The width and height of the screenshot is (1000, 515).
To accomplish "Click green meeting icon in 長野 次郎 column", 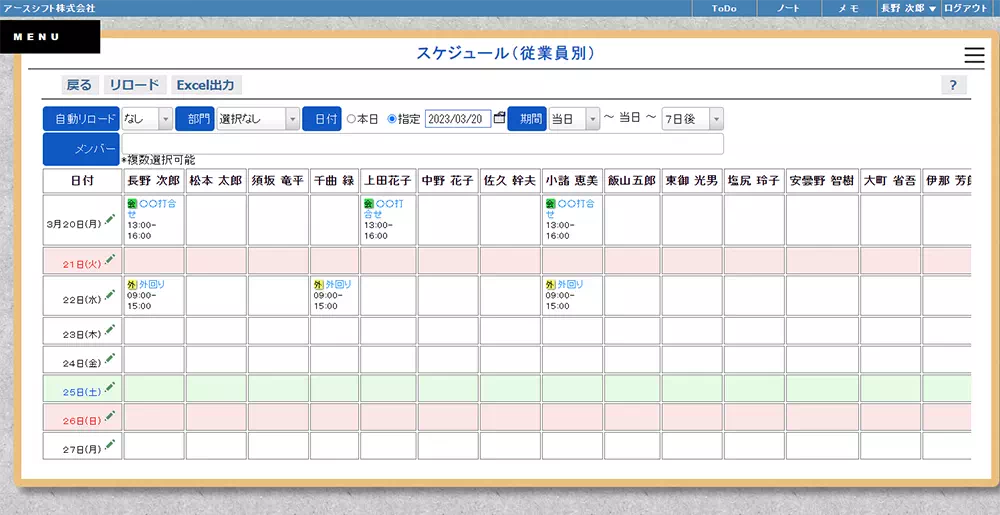I will [132, 204].
